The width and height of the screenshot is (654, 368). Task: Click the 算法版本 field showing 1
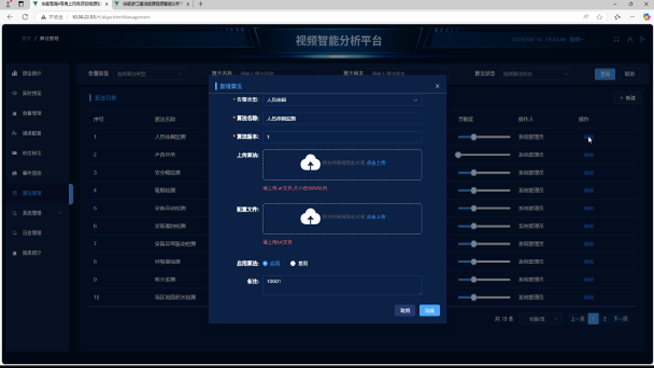(342, 137)
